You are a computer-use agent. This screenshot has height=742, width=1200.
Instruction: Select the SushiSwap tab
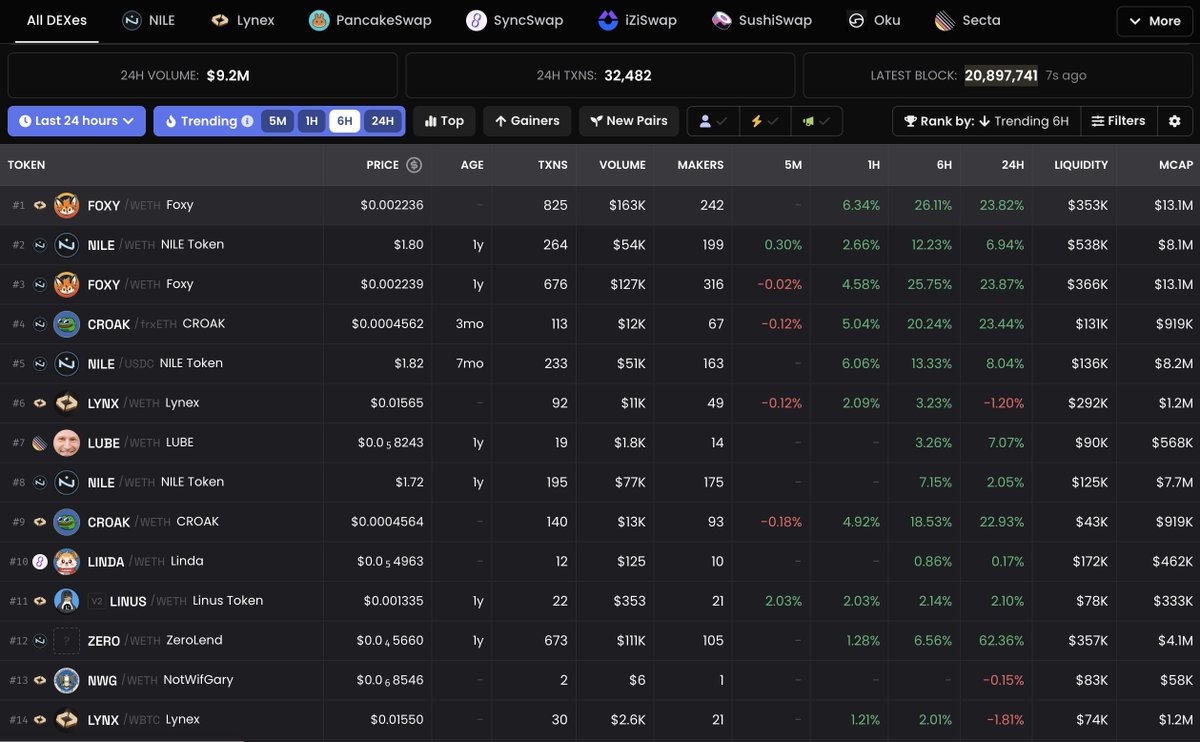(x=762, y=20)
